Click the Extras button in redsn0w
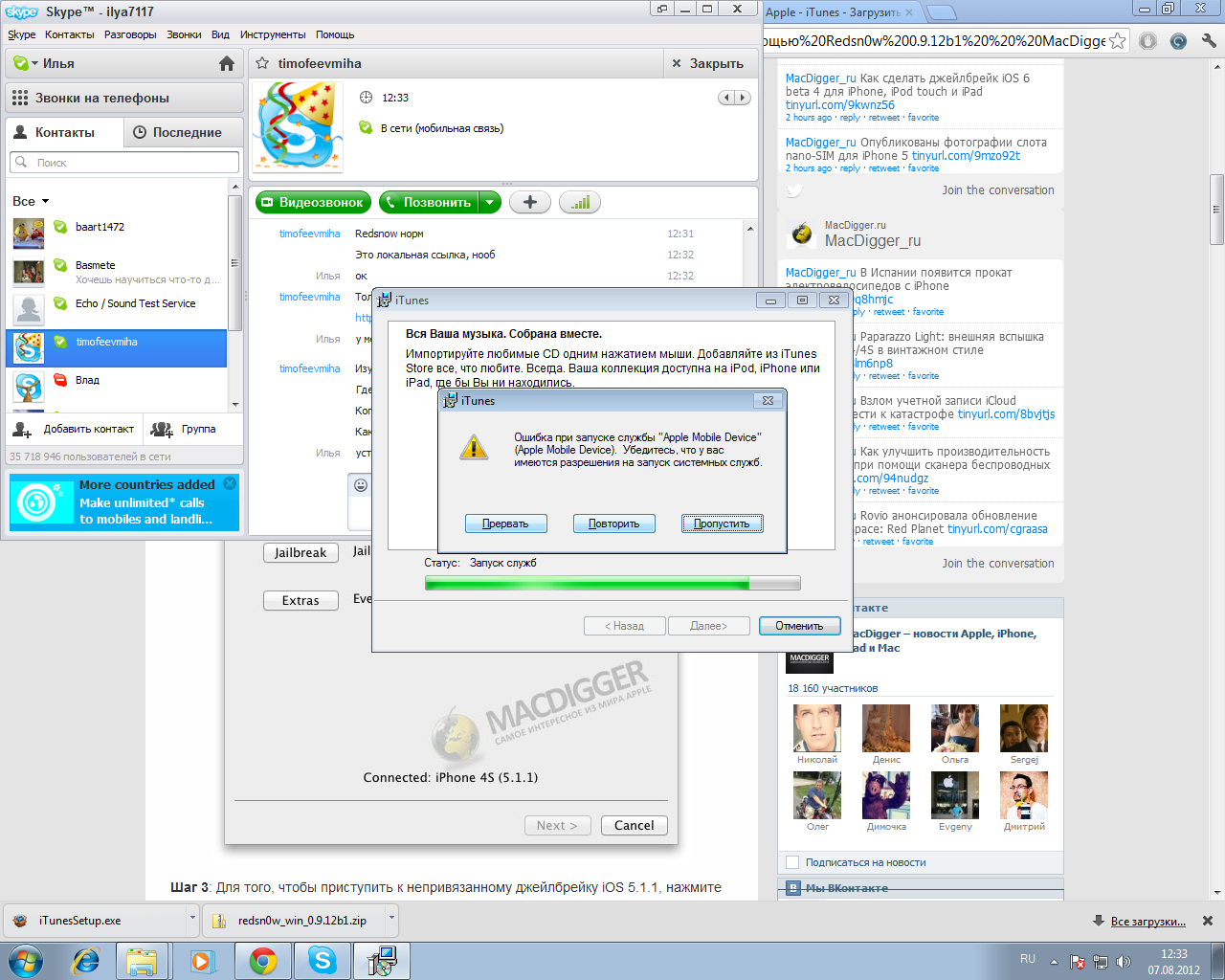 (x=301, y=601)
